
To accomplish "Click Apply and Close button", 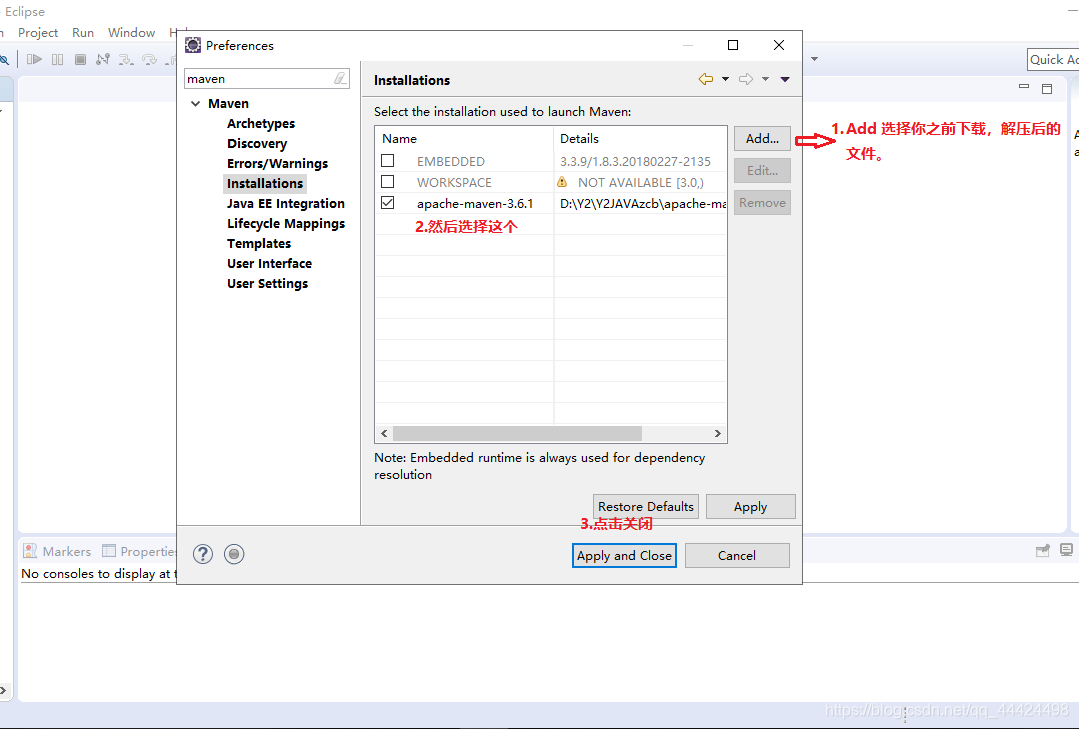I will [x=624, y=556].
